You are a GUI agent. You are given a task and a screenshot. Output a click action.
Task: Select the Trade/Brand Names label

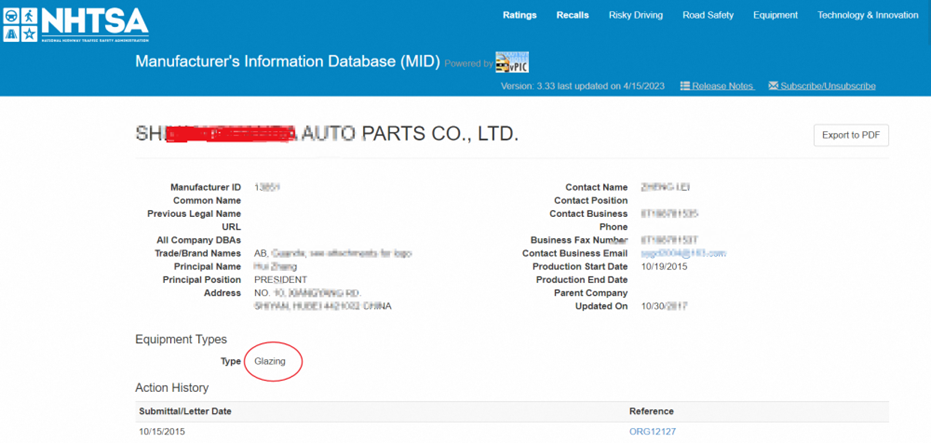click(198, 254)
